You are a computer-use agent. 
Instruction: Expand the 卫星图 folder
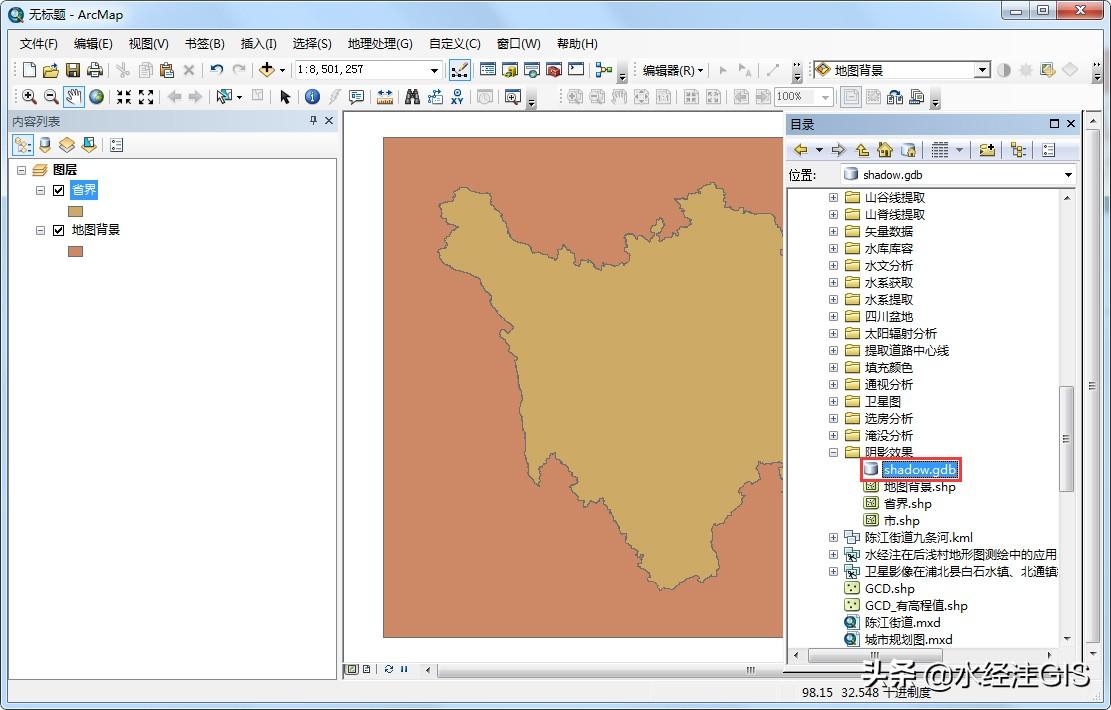tap(834, 401)
